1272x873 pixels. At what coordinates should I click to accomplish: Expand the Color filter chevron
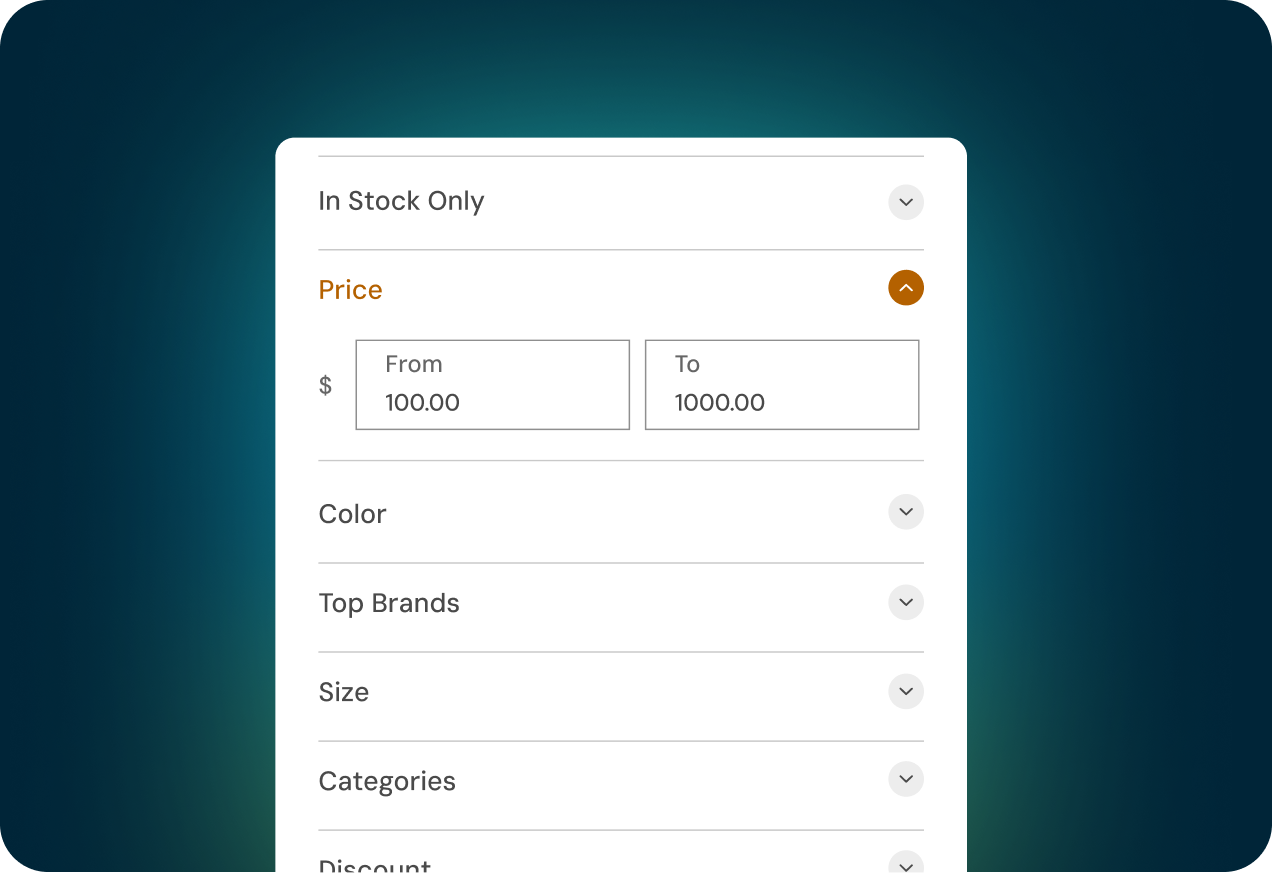tap(905, 512)
